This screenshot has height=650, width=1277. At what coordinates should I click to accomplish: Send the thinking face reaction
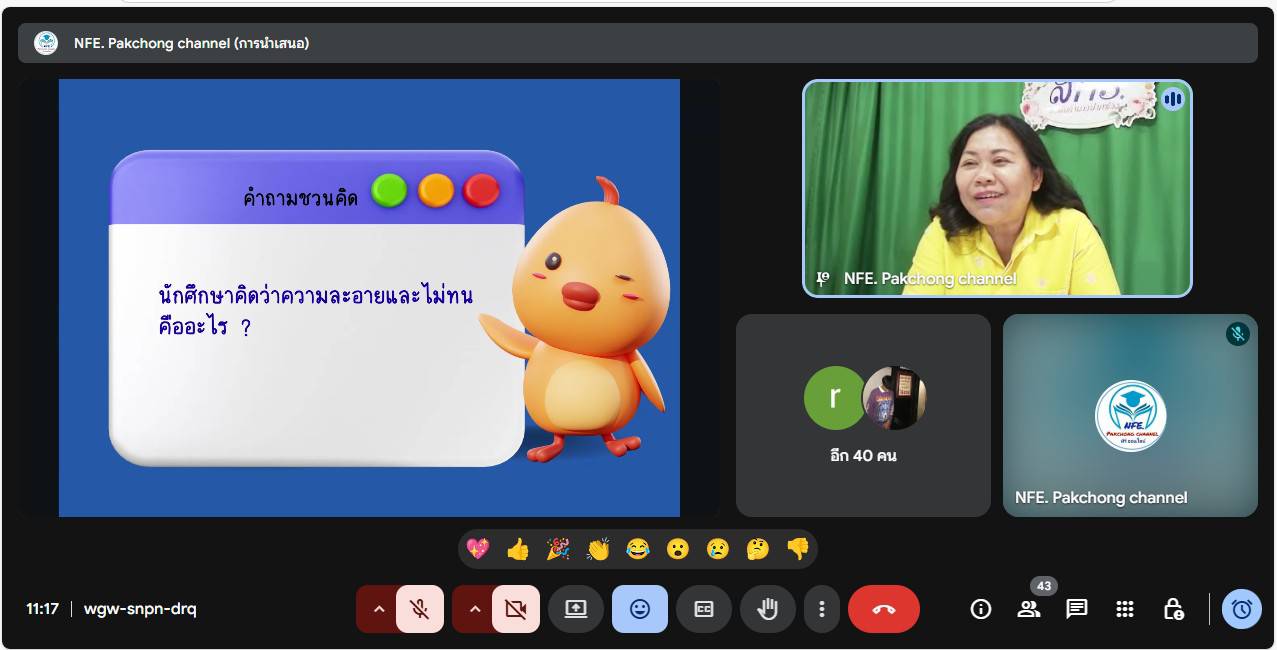click(x=758, y=549)
